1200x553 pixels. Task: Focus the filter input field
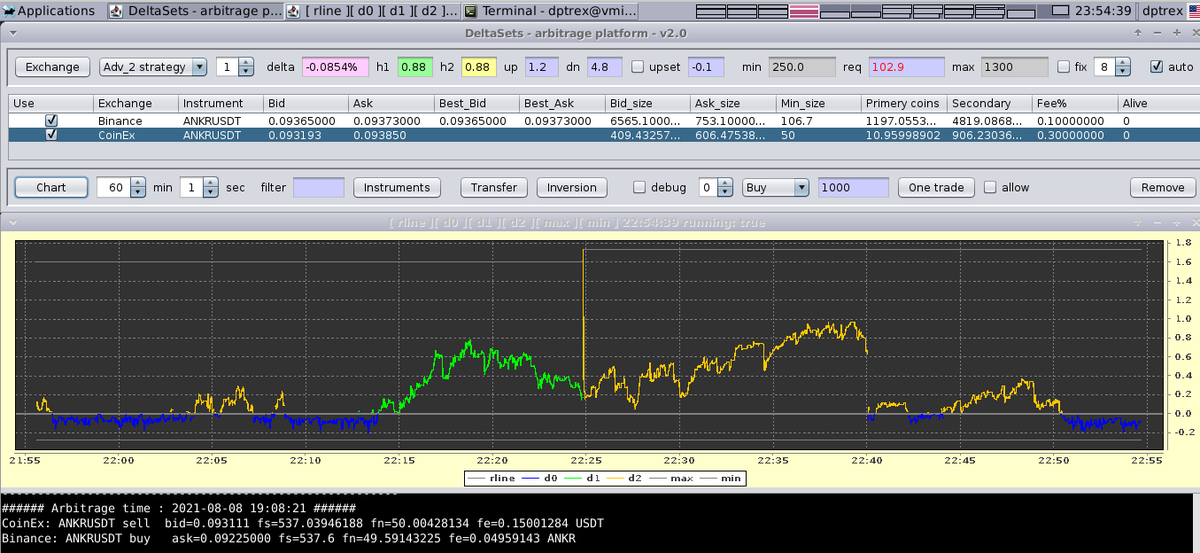[319, 187]
